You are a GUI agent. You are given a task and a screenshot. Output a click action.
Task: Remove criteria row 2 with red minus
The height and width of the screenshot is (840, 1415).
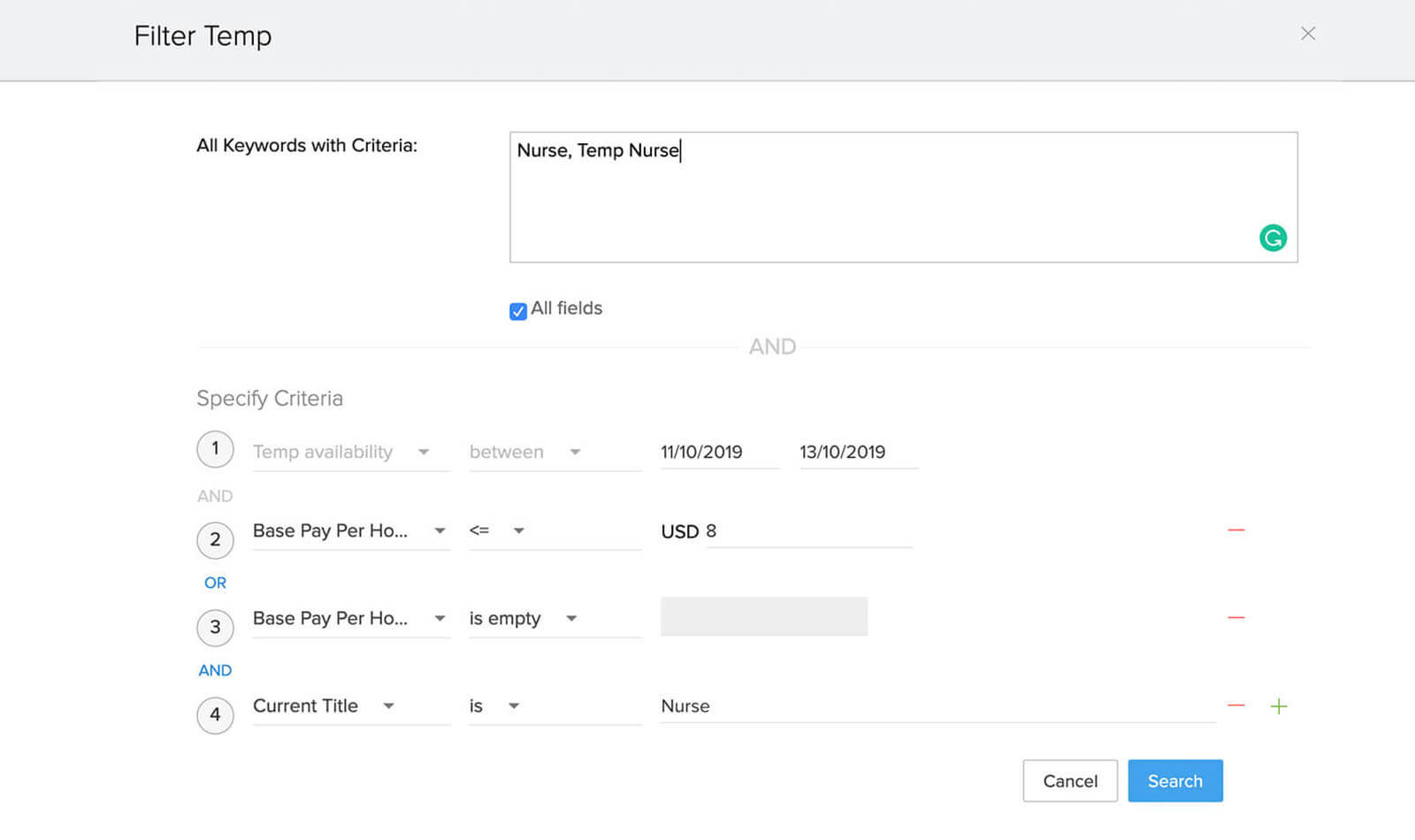click(x=1235, y=530)
